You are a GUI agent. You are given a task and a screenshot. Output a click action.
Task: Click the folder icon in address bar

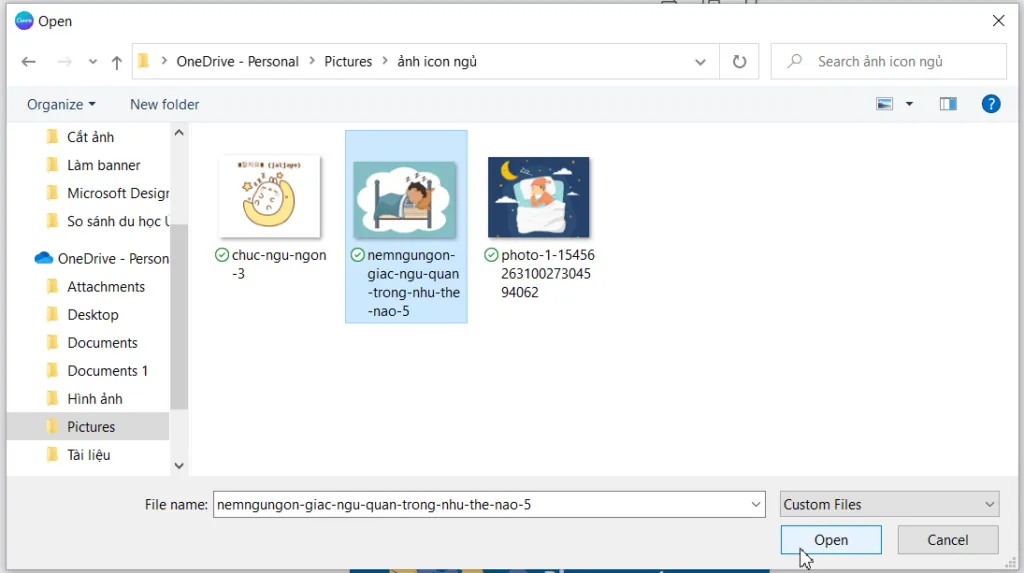pyautogui.click(x=144, y=61)
